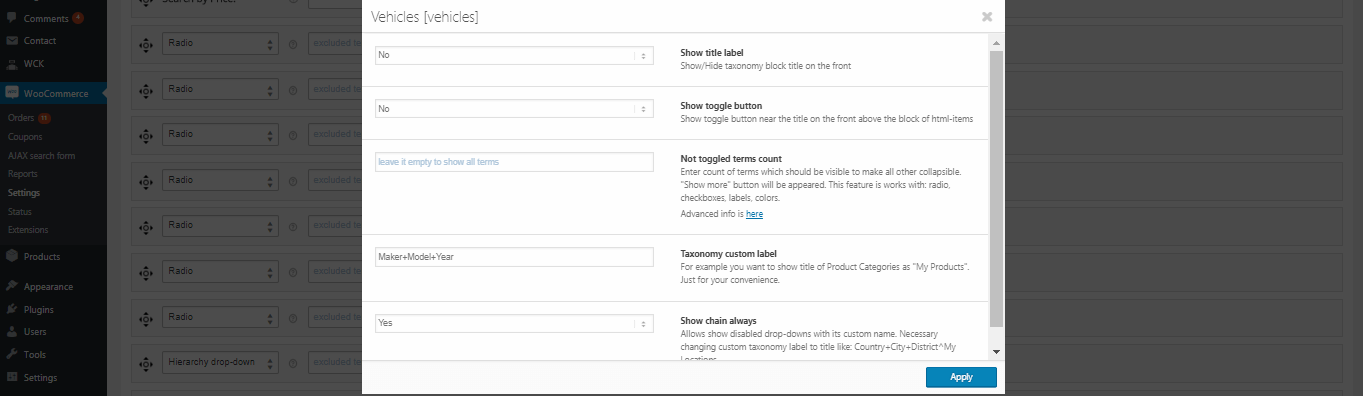This screenshot has height=396, width=1363.
Task: Click the Plugins plug icon
Action: (x=12, y=309)
